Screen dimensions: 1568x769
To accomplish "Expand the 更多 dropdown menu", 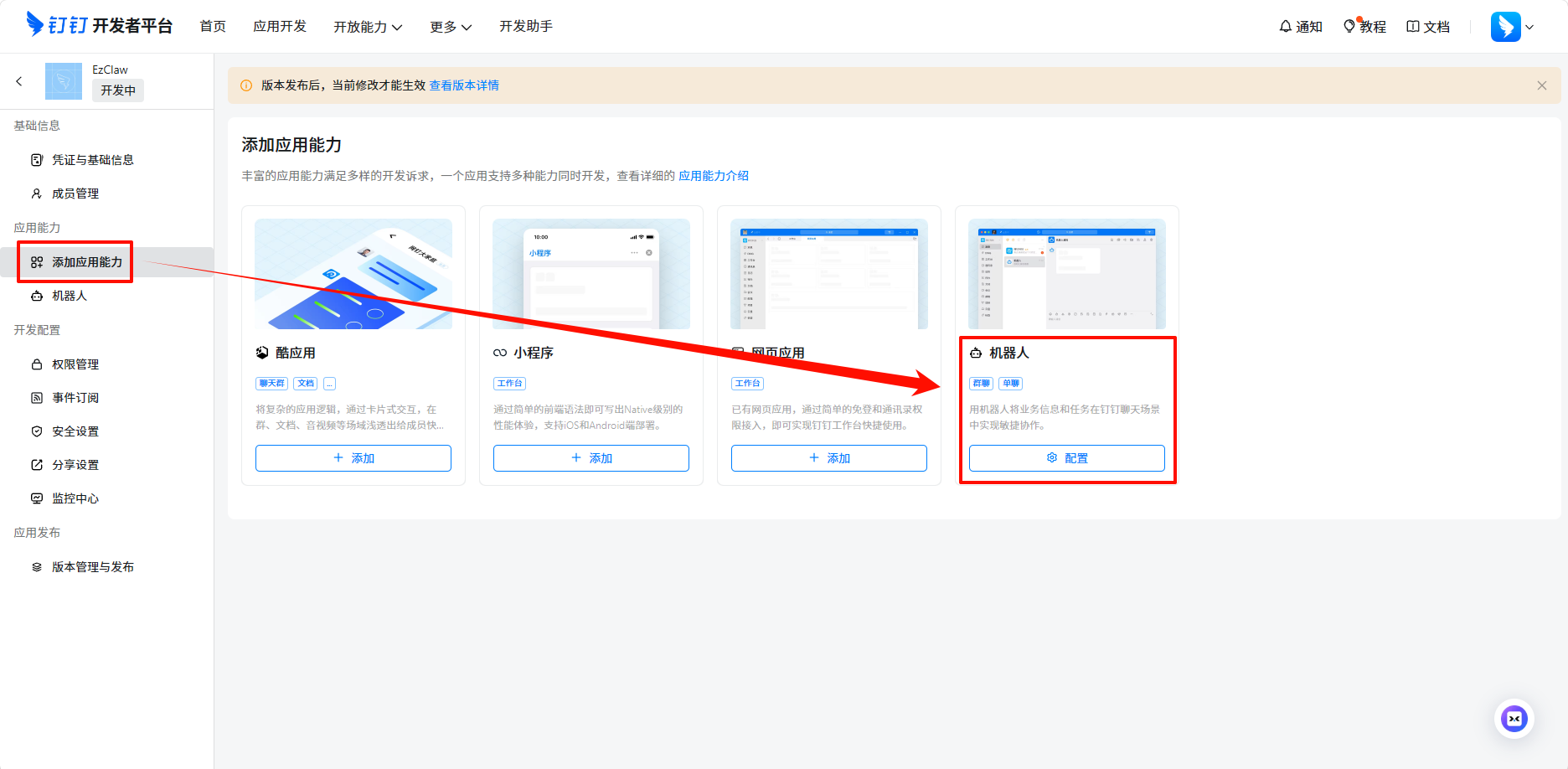I will pos(451,27).
